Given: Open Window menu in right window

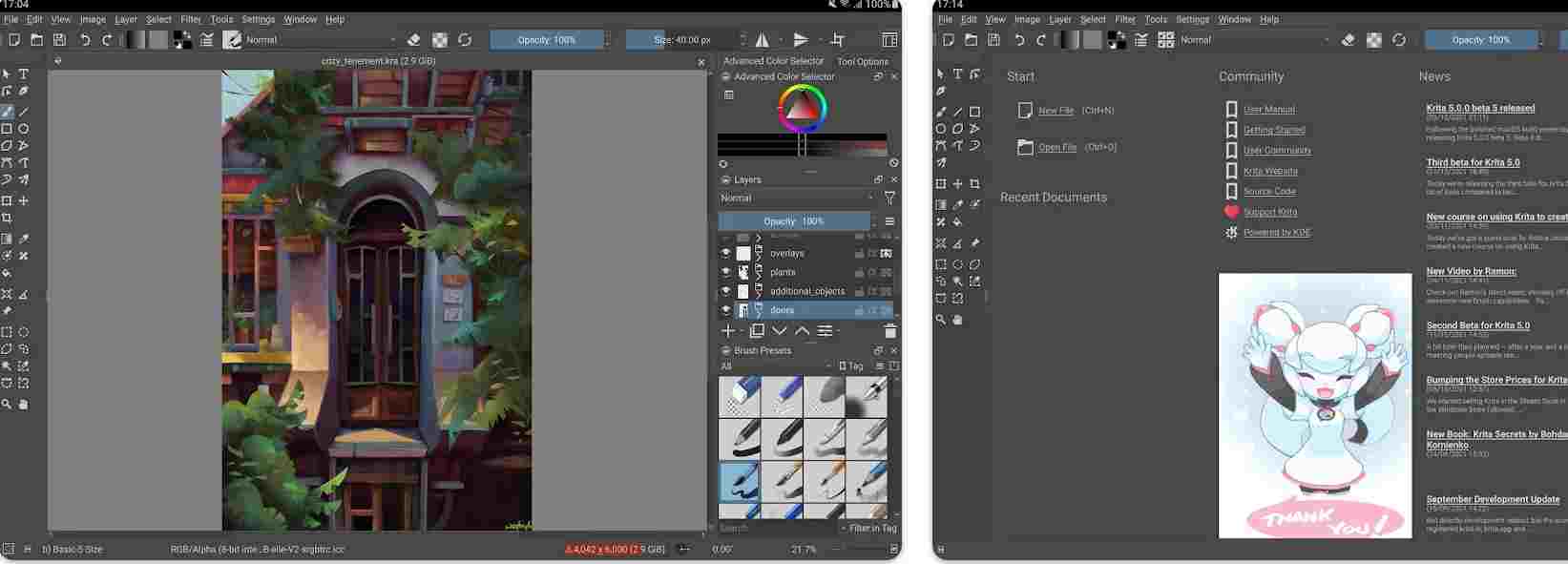Looking at the screenshot, I should click(x=1234, y=19).
